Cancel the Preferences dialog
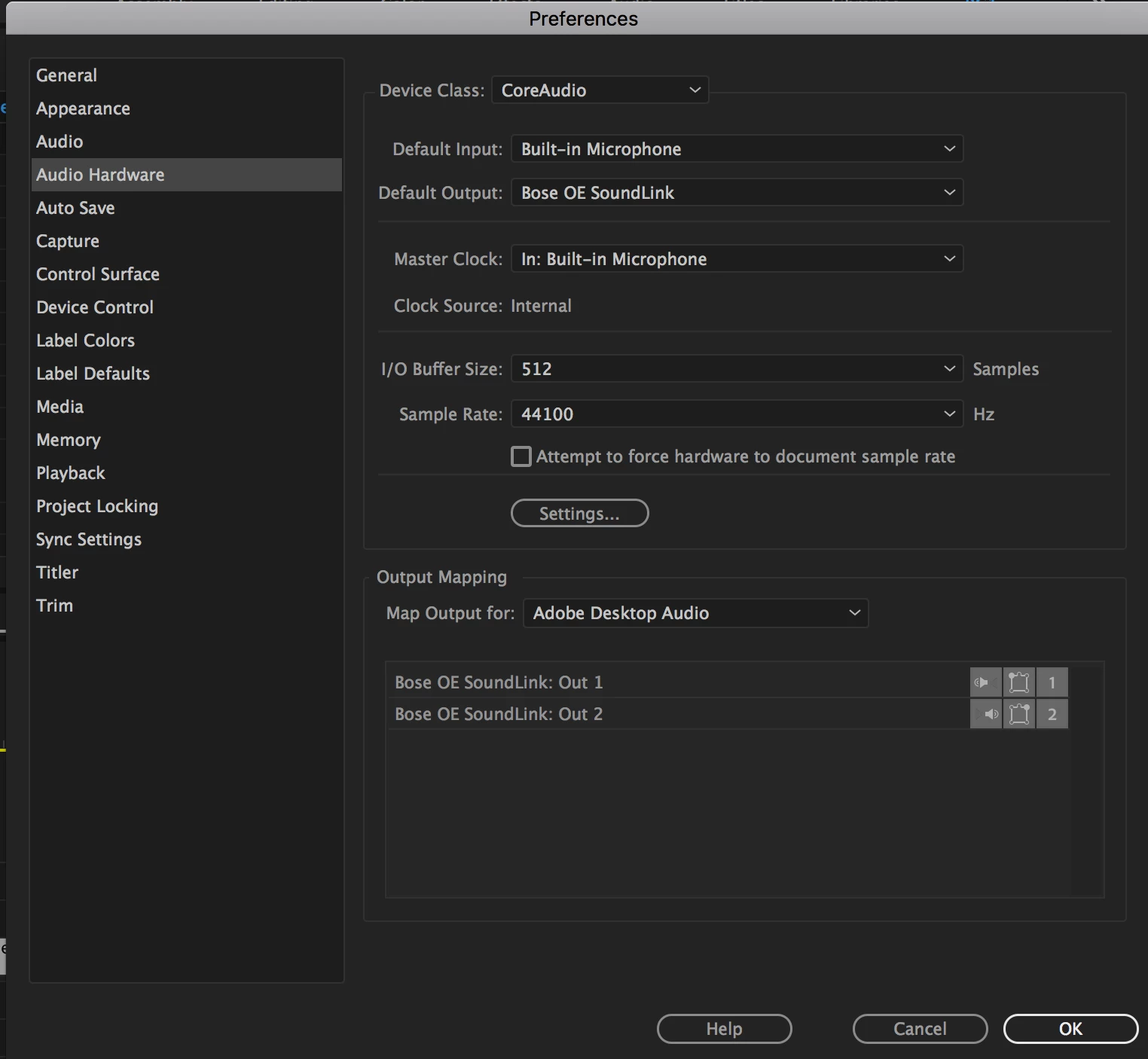The width and height of the screenshot is (1148, 1059). point(920,1029)
